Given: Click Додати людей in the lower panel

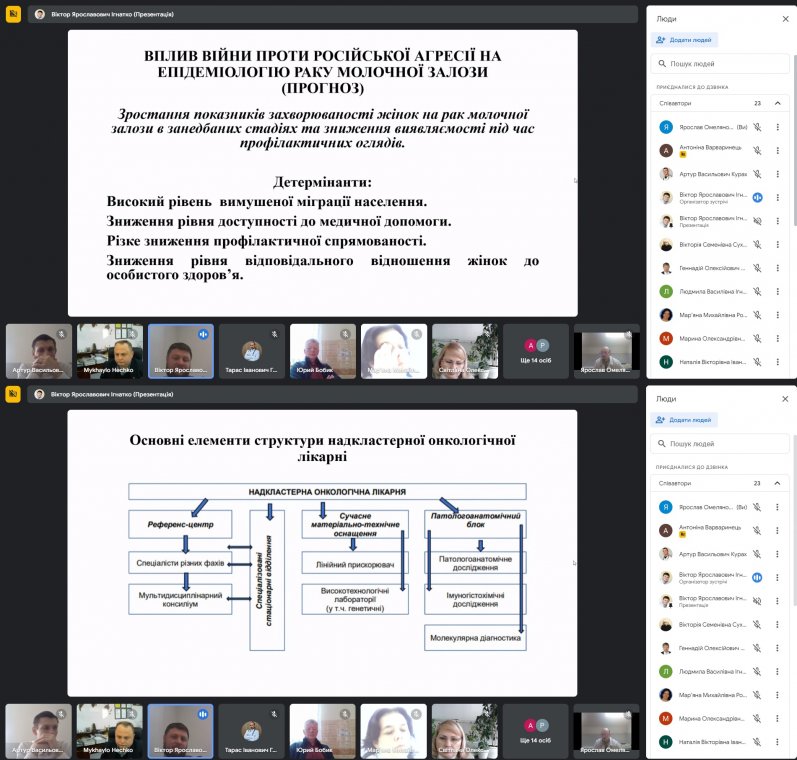Looking at the screenshot, I should click(x=684, y=419).
